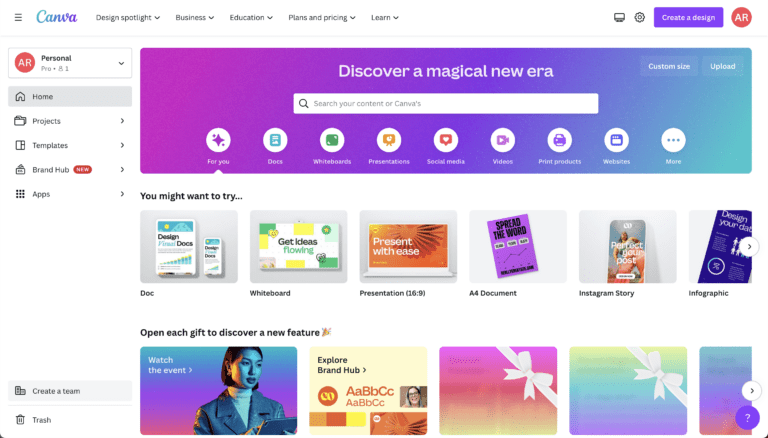This screenshot has width=768, height=438.
Task: Show more design types via More icon
Action: (673, 140)
